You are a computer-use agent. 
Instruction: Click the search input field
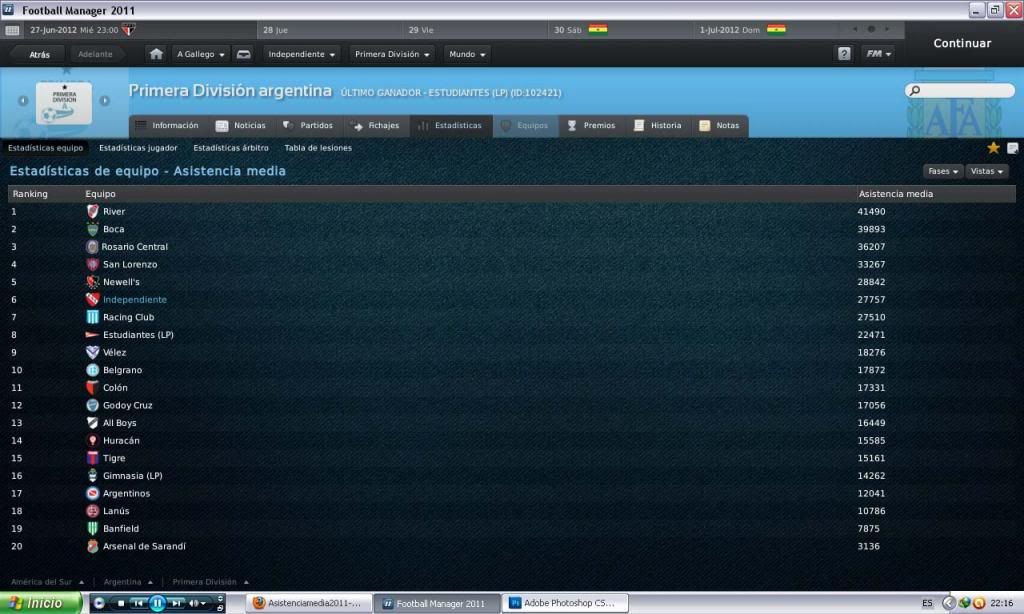tap(960, 91)
